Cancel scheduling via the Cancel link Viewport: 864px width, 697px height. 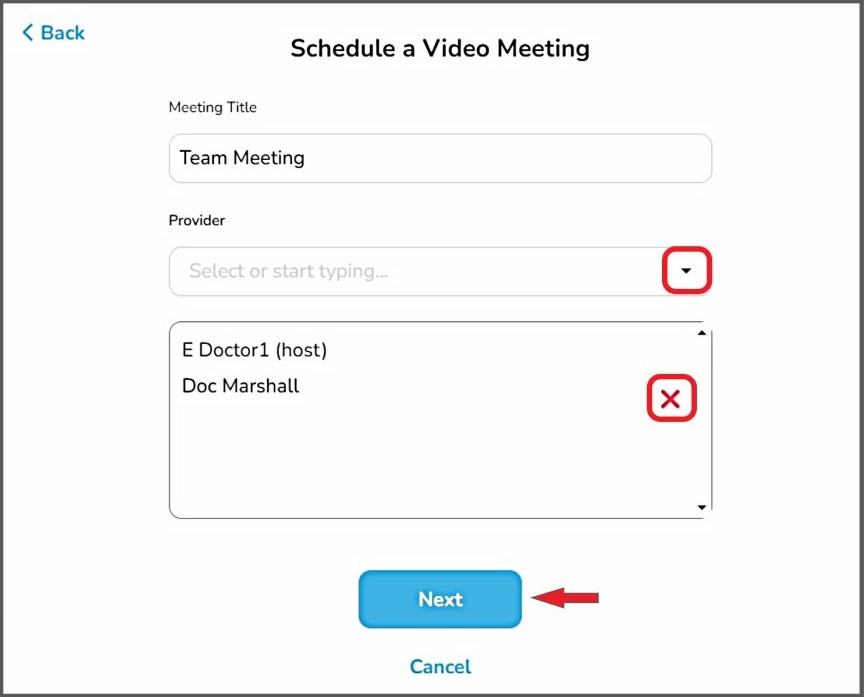[x=440, y=666]
